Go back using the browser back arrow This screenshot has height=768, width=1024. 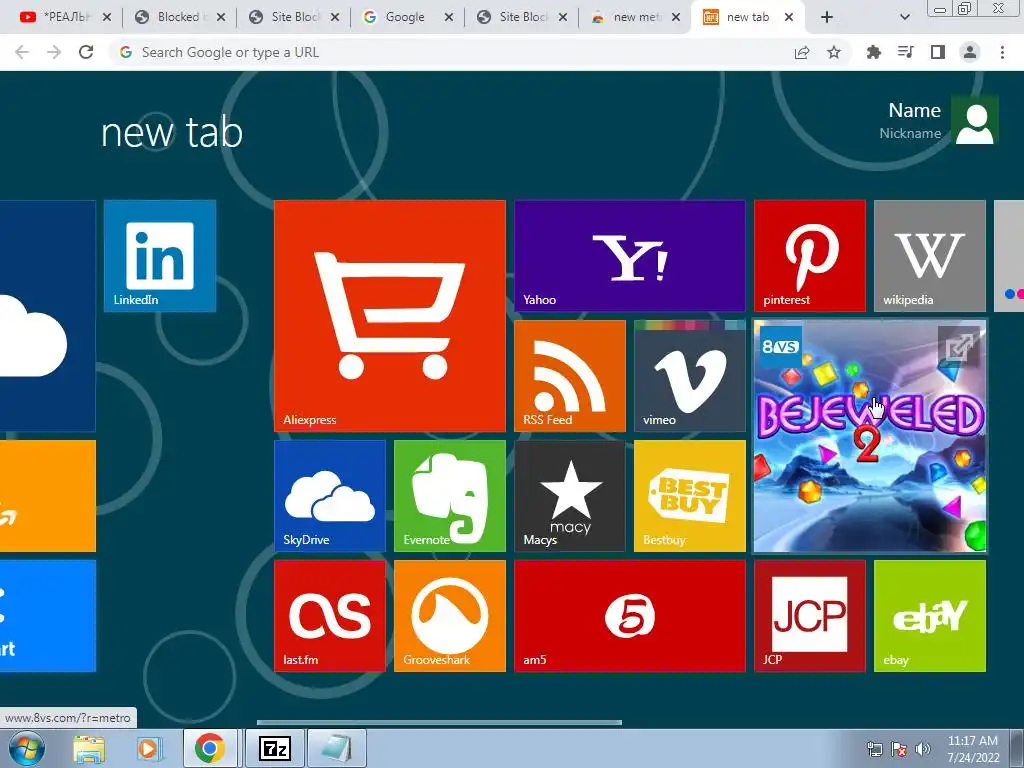point(22,52)
